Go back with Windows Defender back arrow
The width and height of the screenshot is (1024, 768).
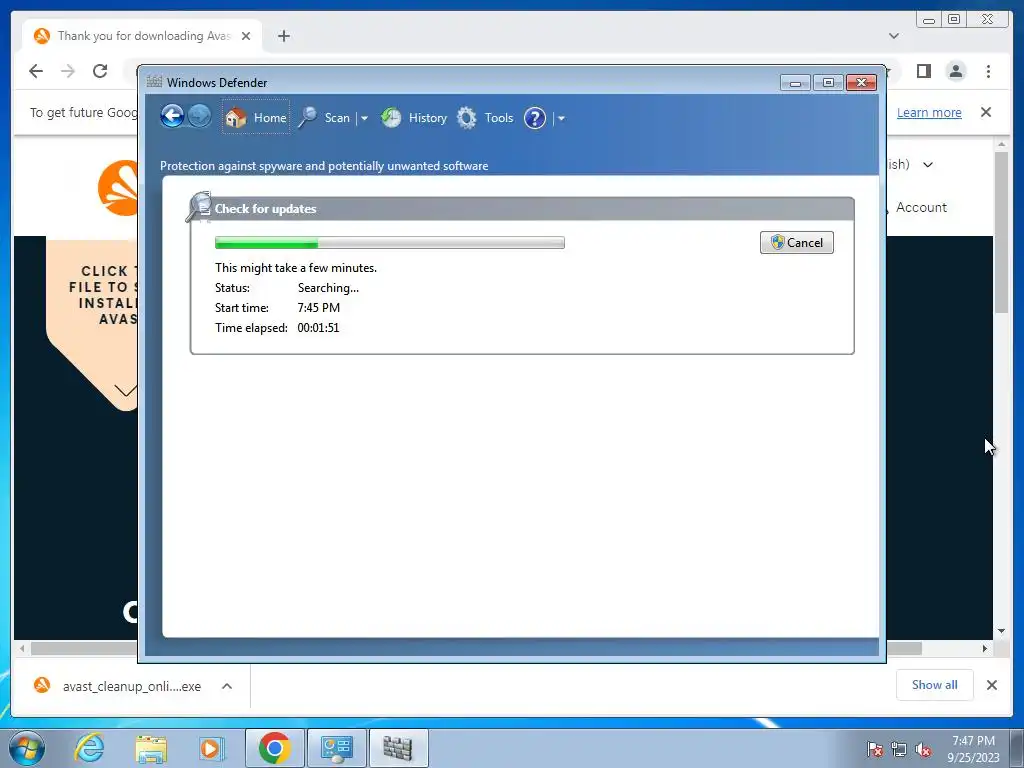click(172, 117)
